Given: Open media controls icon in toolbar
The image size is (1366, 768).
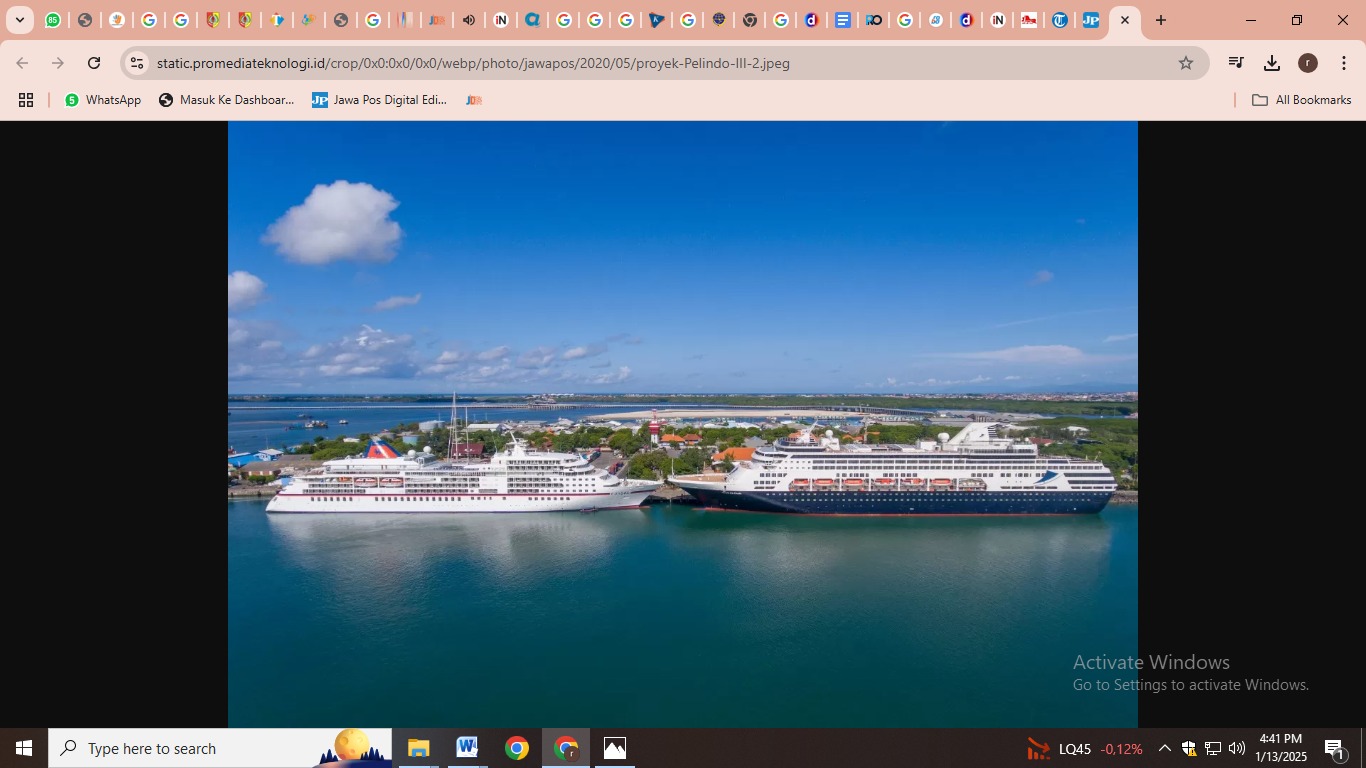Looking at the screenshot, I should point(1236,63).
